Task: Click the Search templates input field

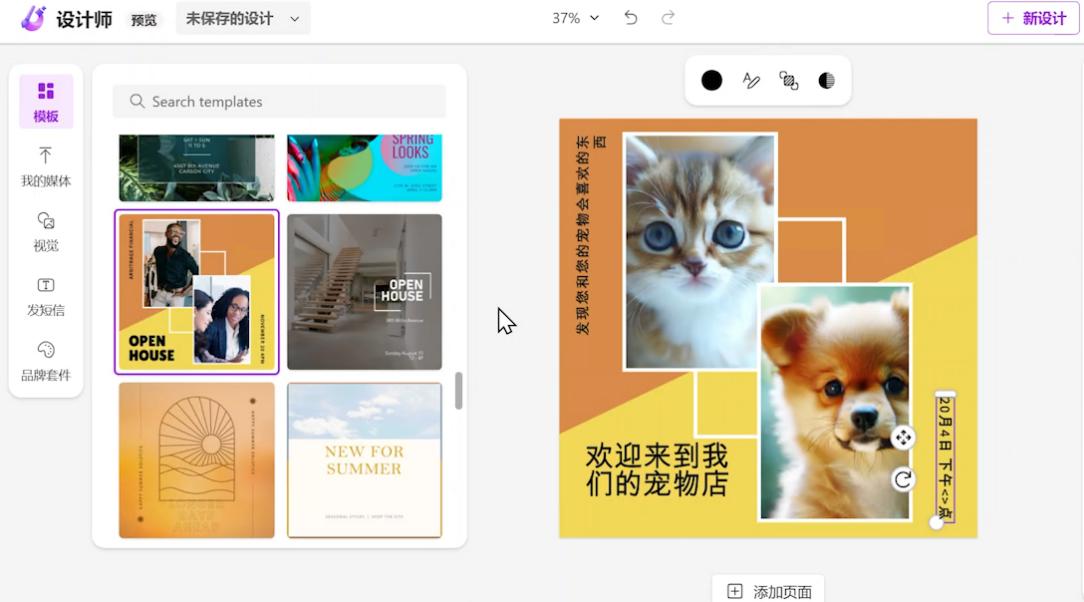Action: pyautogui.click(x=278, y=101)
